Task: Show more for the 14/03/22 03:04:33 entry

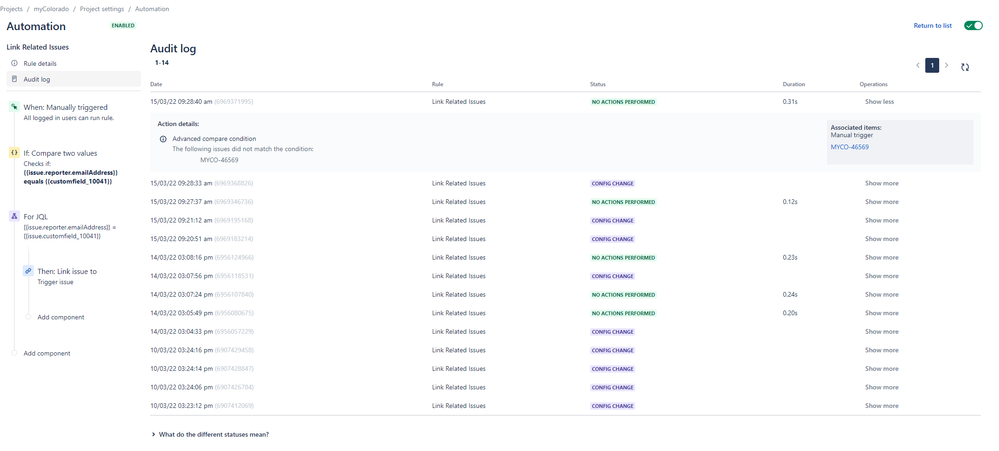Action: click(x=882, y=331)
